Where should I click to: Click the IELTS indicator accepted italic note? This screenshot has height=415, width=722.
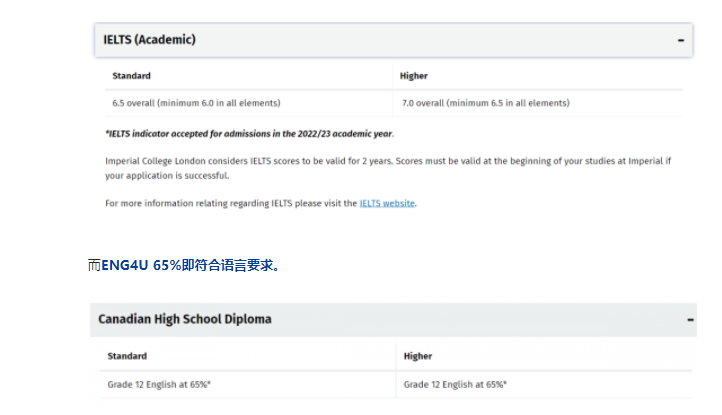[x=249, y=133]
